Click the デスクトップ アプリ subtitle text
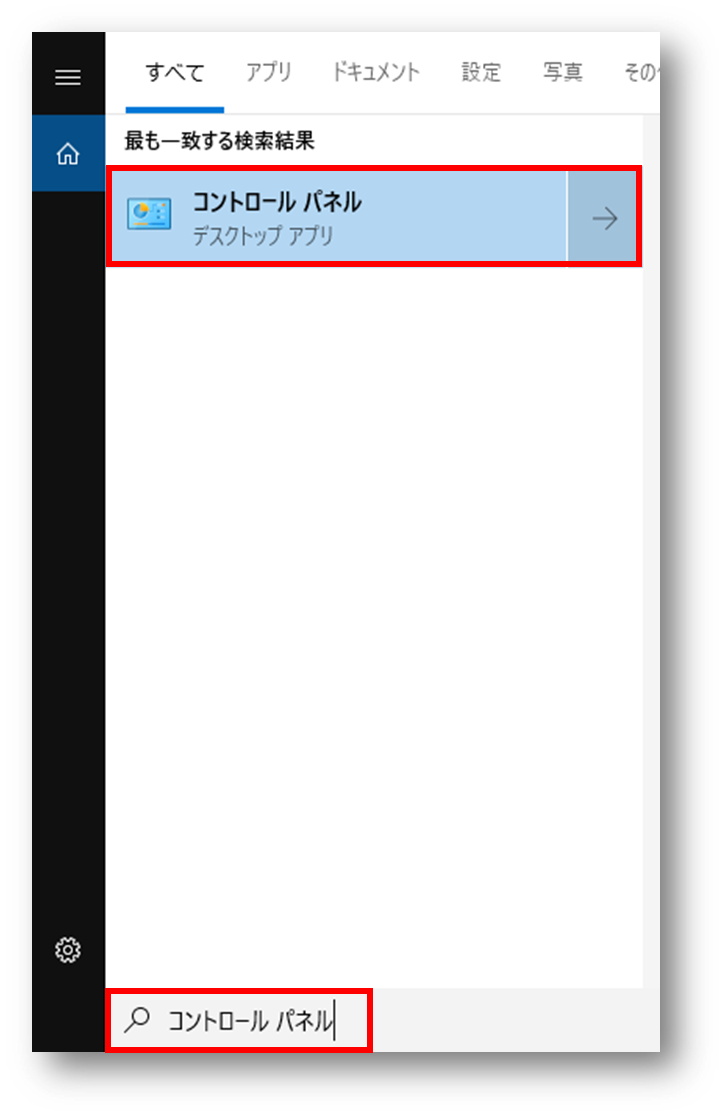Viewport: 725px width, 1117px height. pos(263,236)
